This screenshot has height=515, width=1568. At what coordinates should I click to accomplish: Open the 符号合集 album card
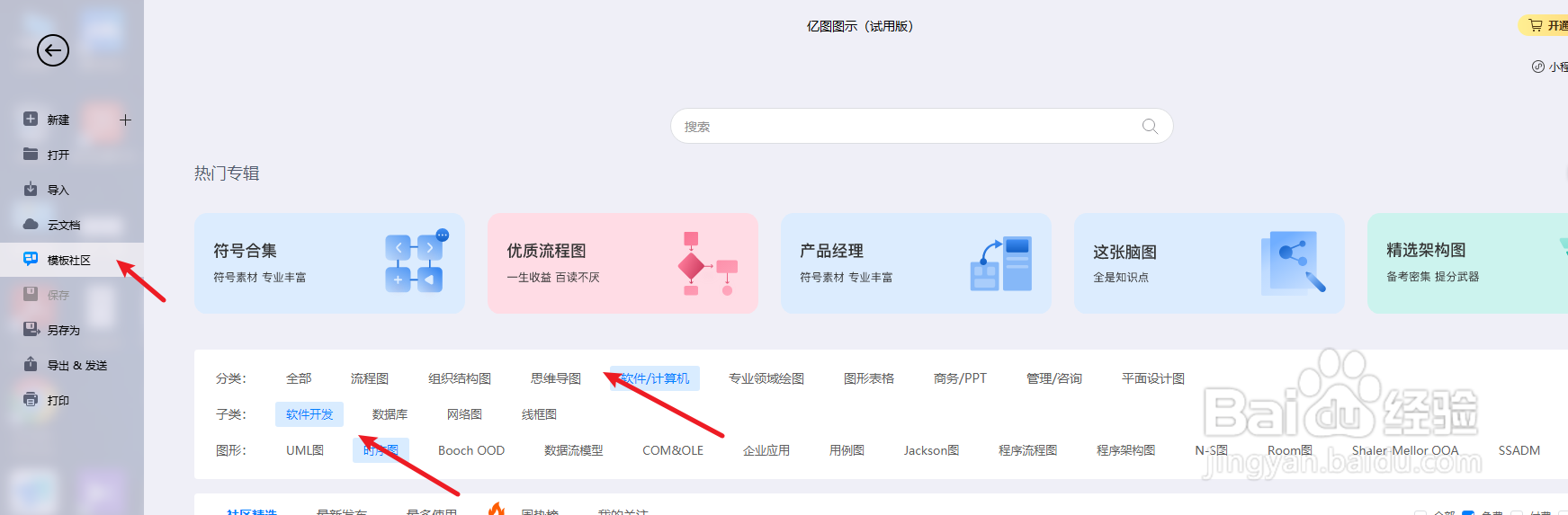click(x=329, y=263)
